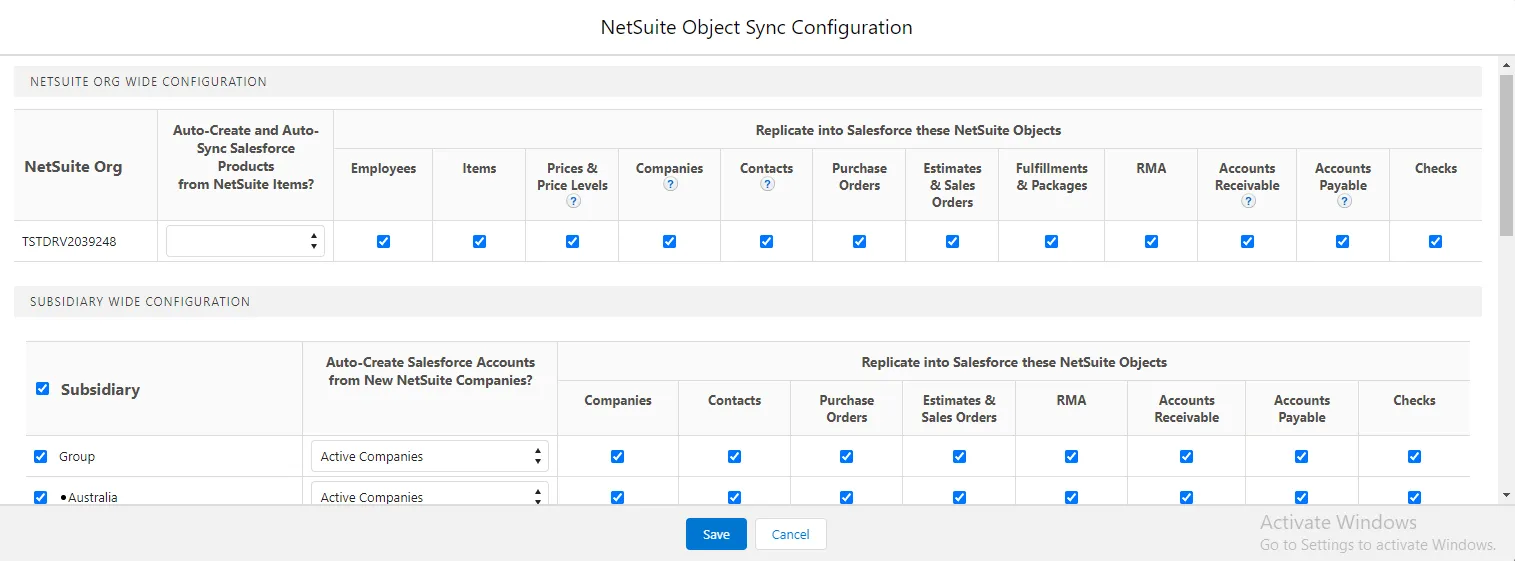Open help icon under Companies header
Image resolution: width=1515 pixels, height=561 pixels.
coord(670,185)
